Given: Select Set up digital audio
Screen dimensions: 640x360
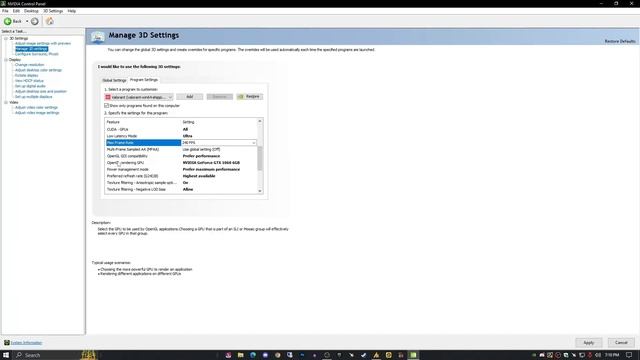Looking at the screenshot, I should (x=30, y=86).
